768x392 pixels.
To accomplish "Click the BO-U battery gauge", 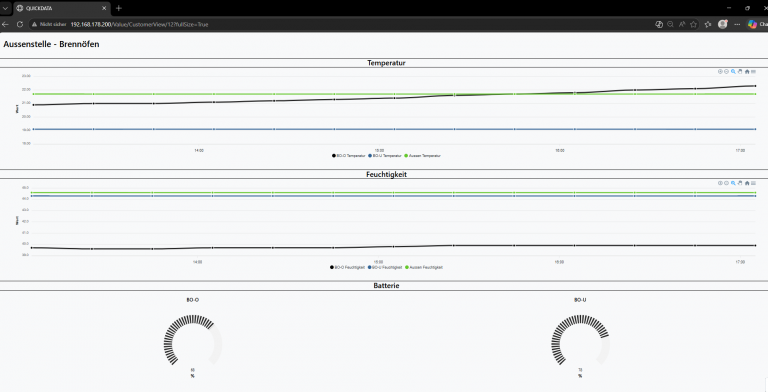I will 580,341.
